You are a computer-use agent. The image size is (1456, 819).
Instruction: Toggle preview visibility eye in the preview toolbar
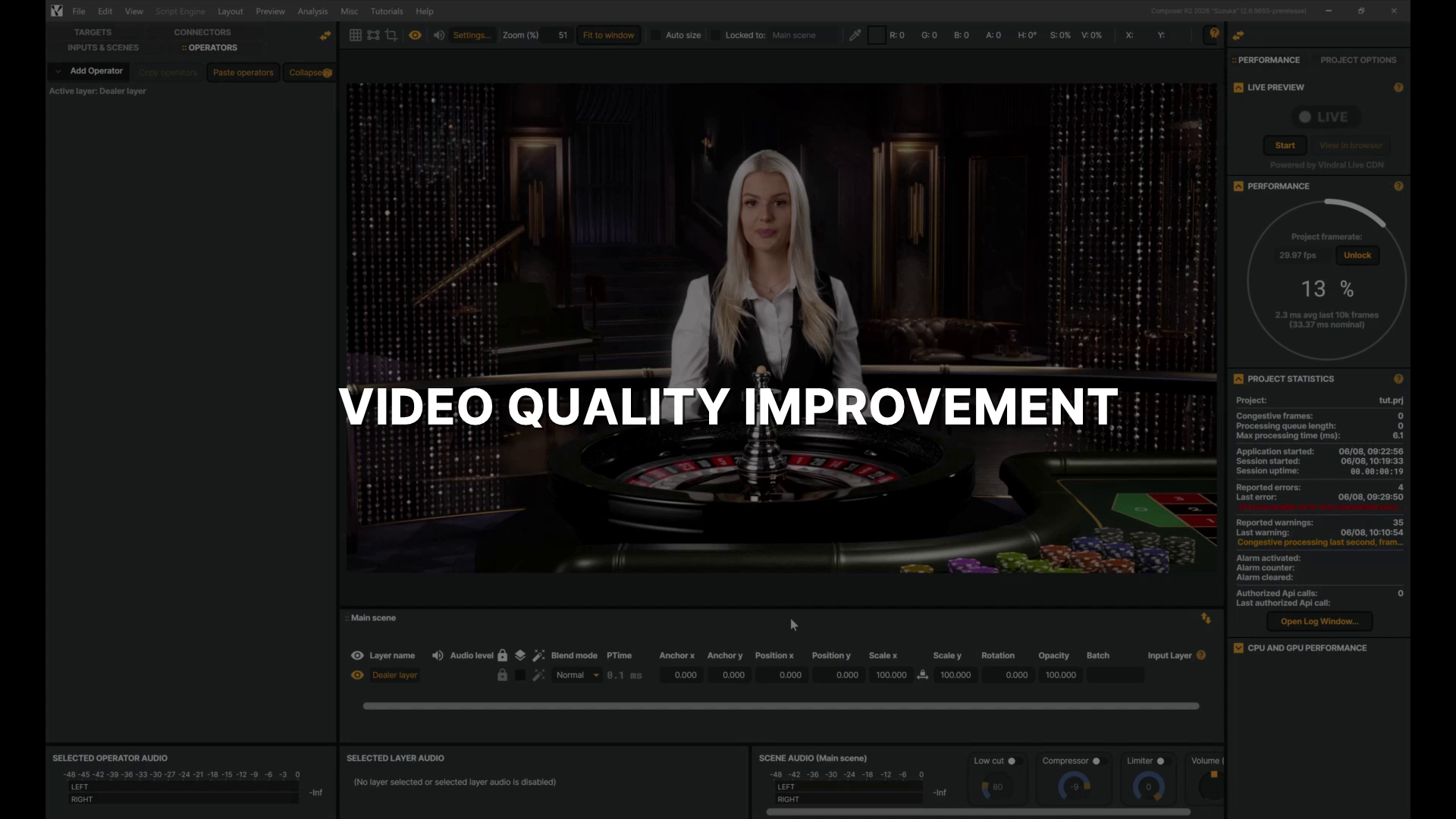(415, 35)
